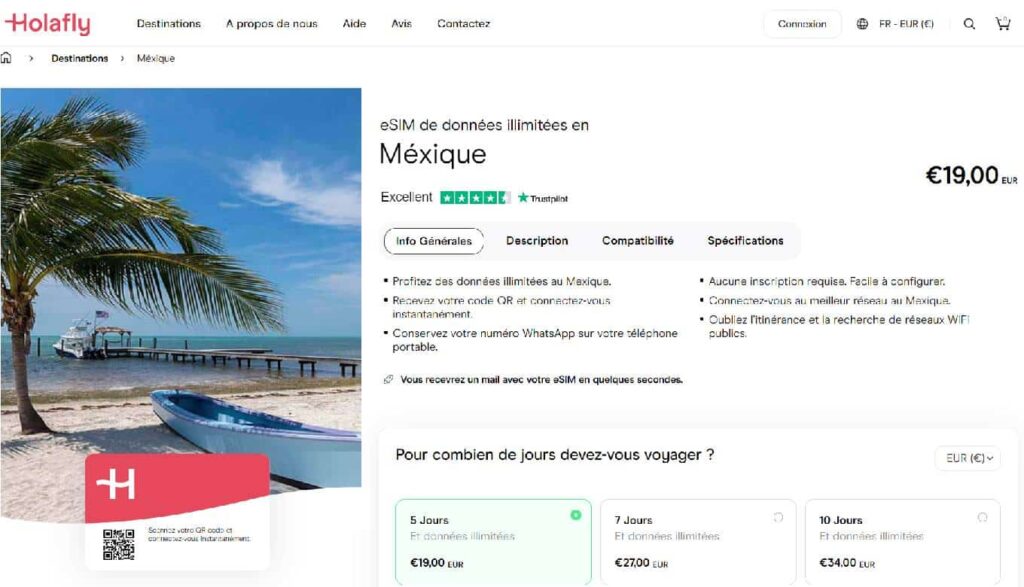The width and height of the screenshot is (1024, 587).
Task: Click the home breadcrumb icon
Action: click(x=8, y=58)
